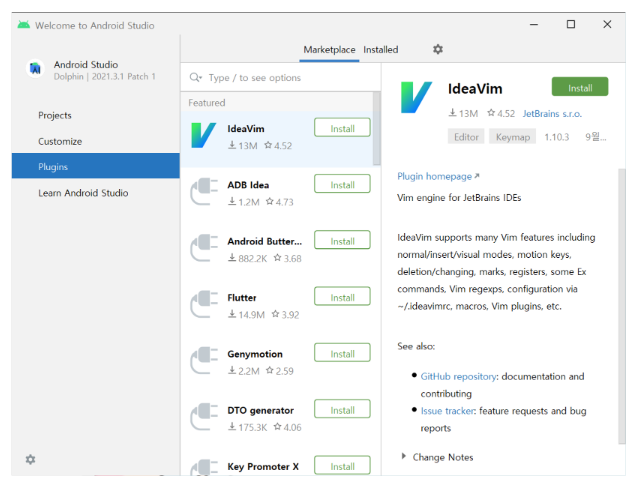
Task: Select the Android Butter... plugin name
Action: pyautogui.click(x=265, y=241)
